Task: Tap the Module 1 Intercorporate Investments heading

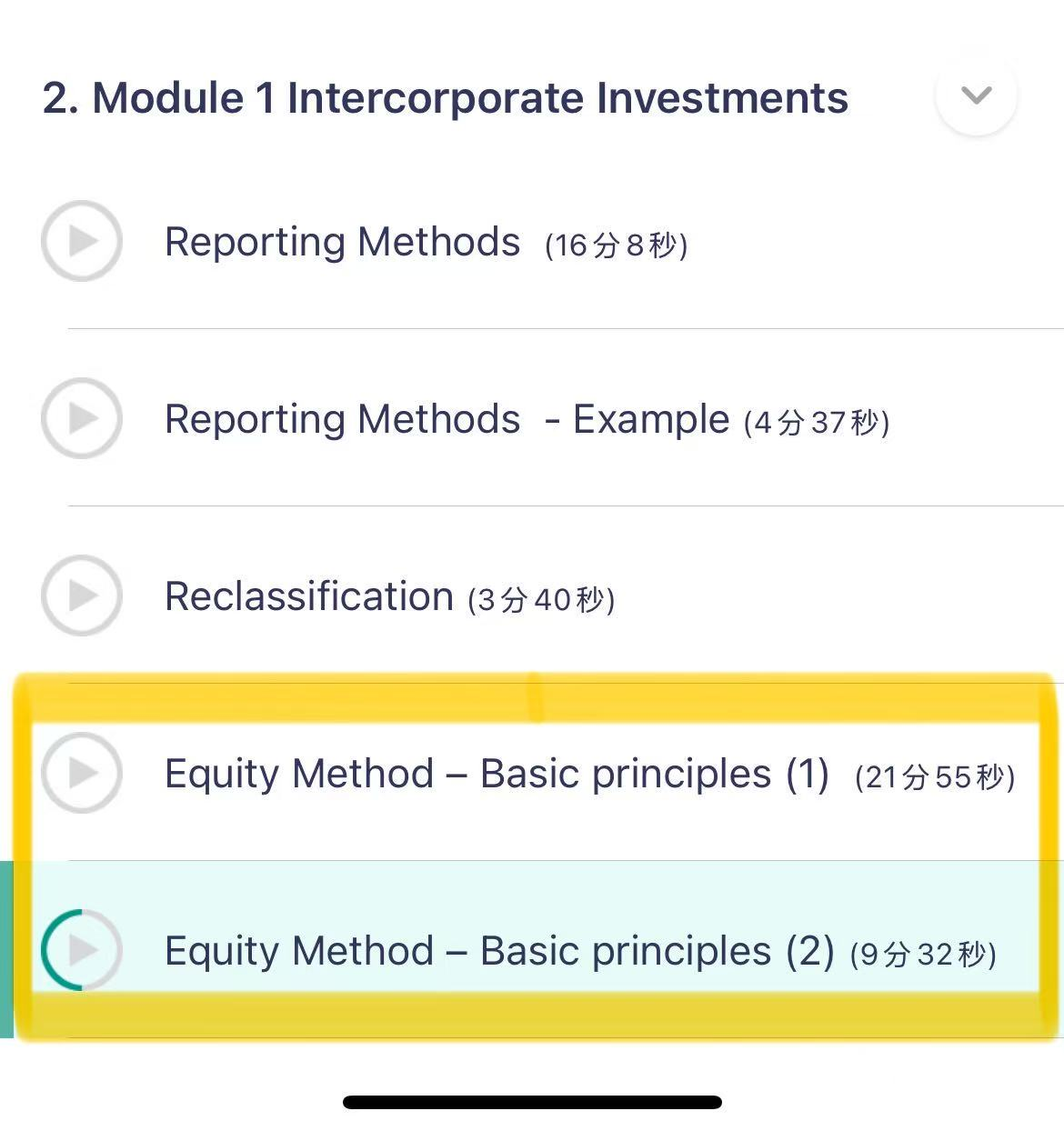Action: (x=446, y=98)
